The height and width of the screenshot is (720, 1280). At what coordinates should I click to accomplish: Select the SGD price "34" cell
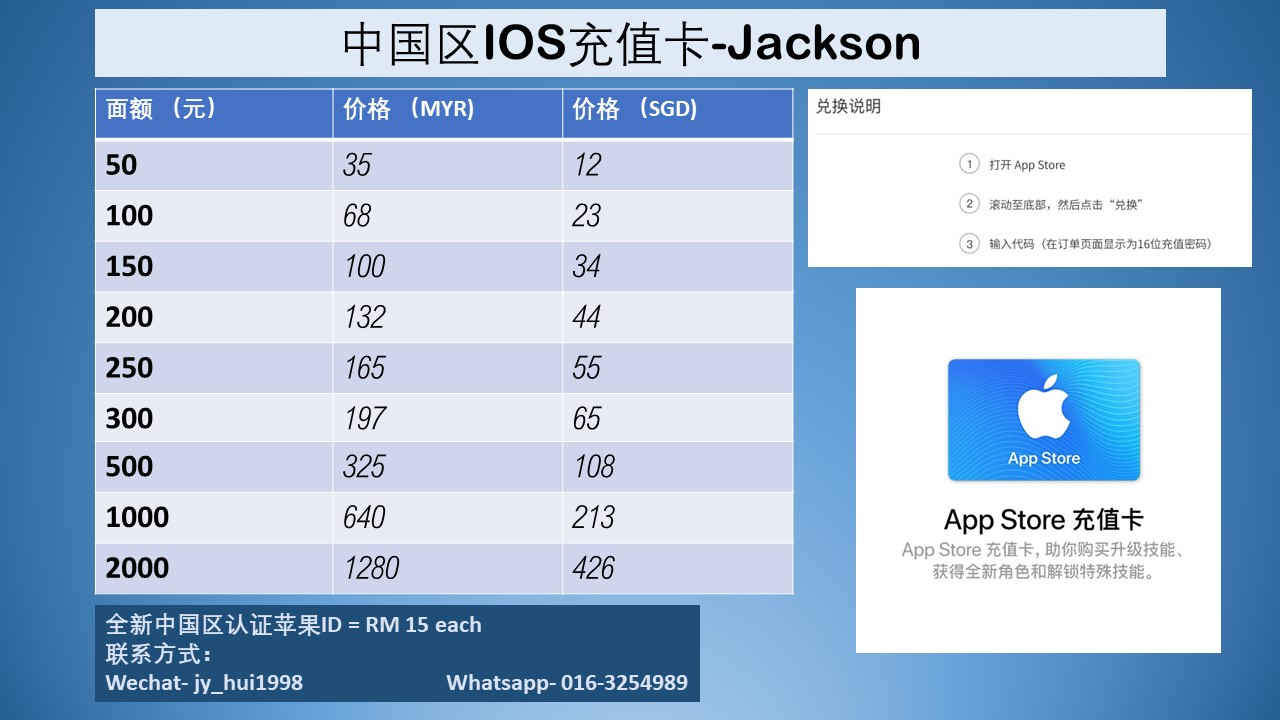point(678,266)
